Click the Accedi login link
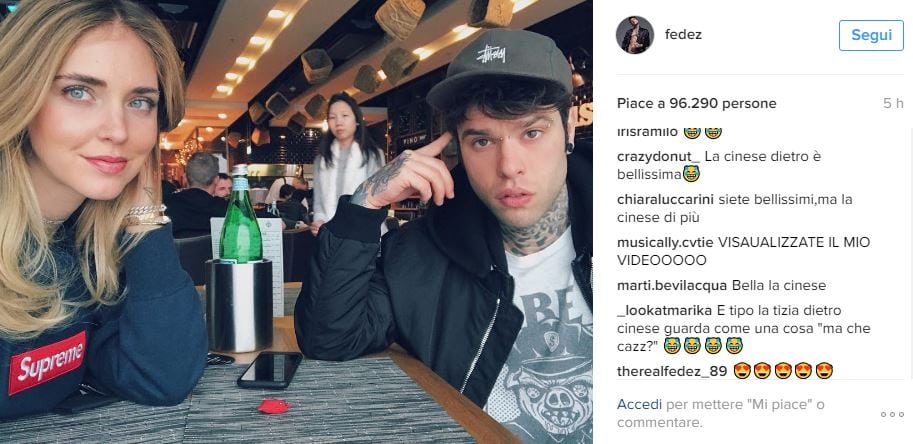Viewport: 913px width, 444px height. (x=639, y=404)
